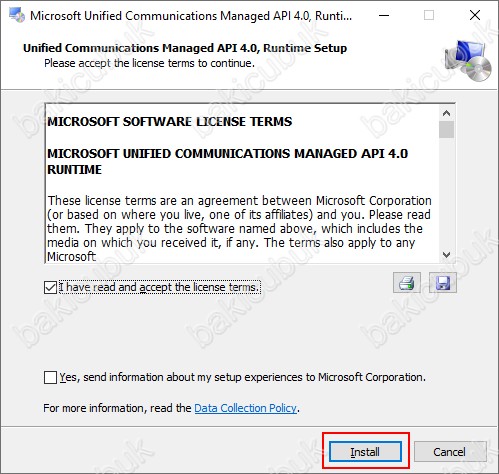Screen dimensions: 499x474
Task: Click the scroll down arrow in license box
Action: (x=446, y=255)
